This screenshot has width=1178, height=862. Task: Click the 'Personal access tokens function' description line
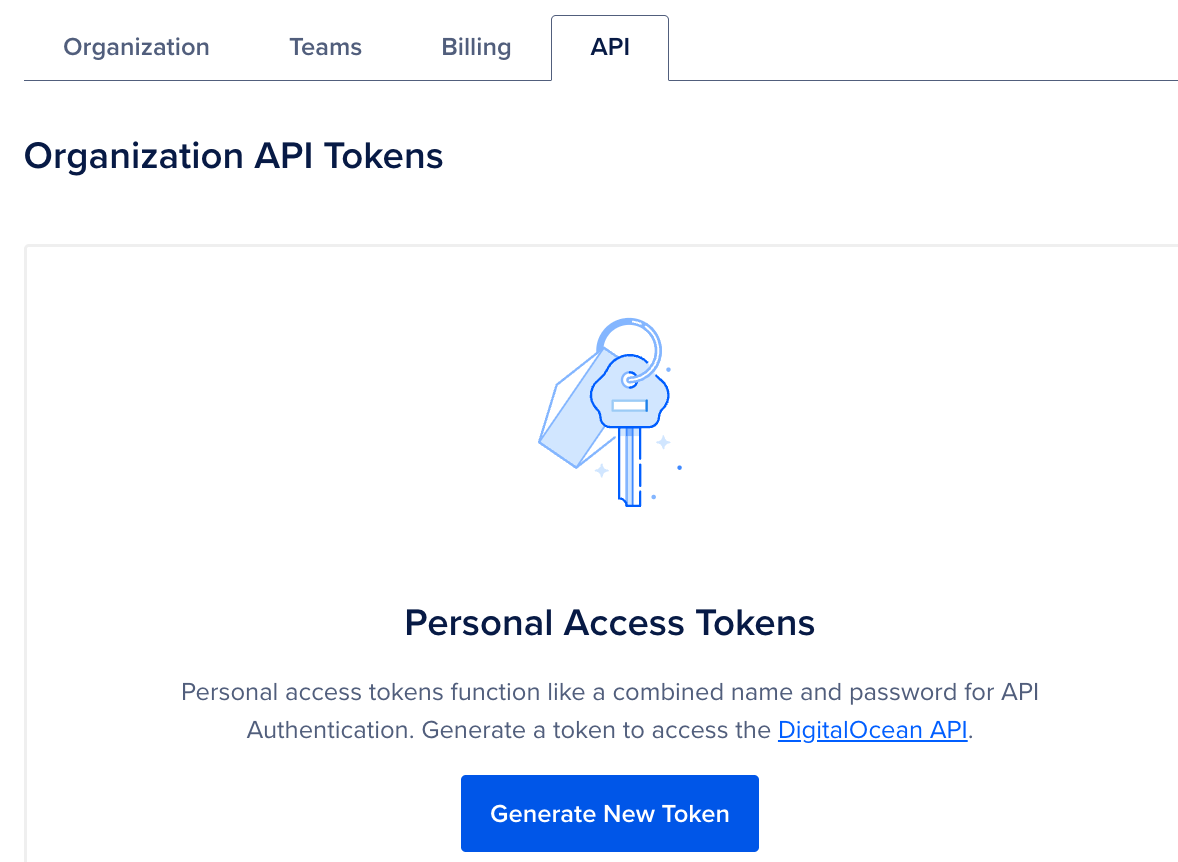coord(609,692)
